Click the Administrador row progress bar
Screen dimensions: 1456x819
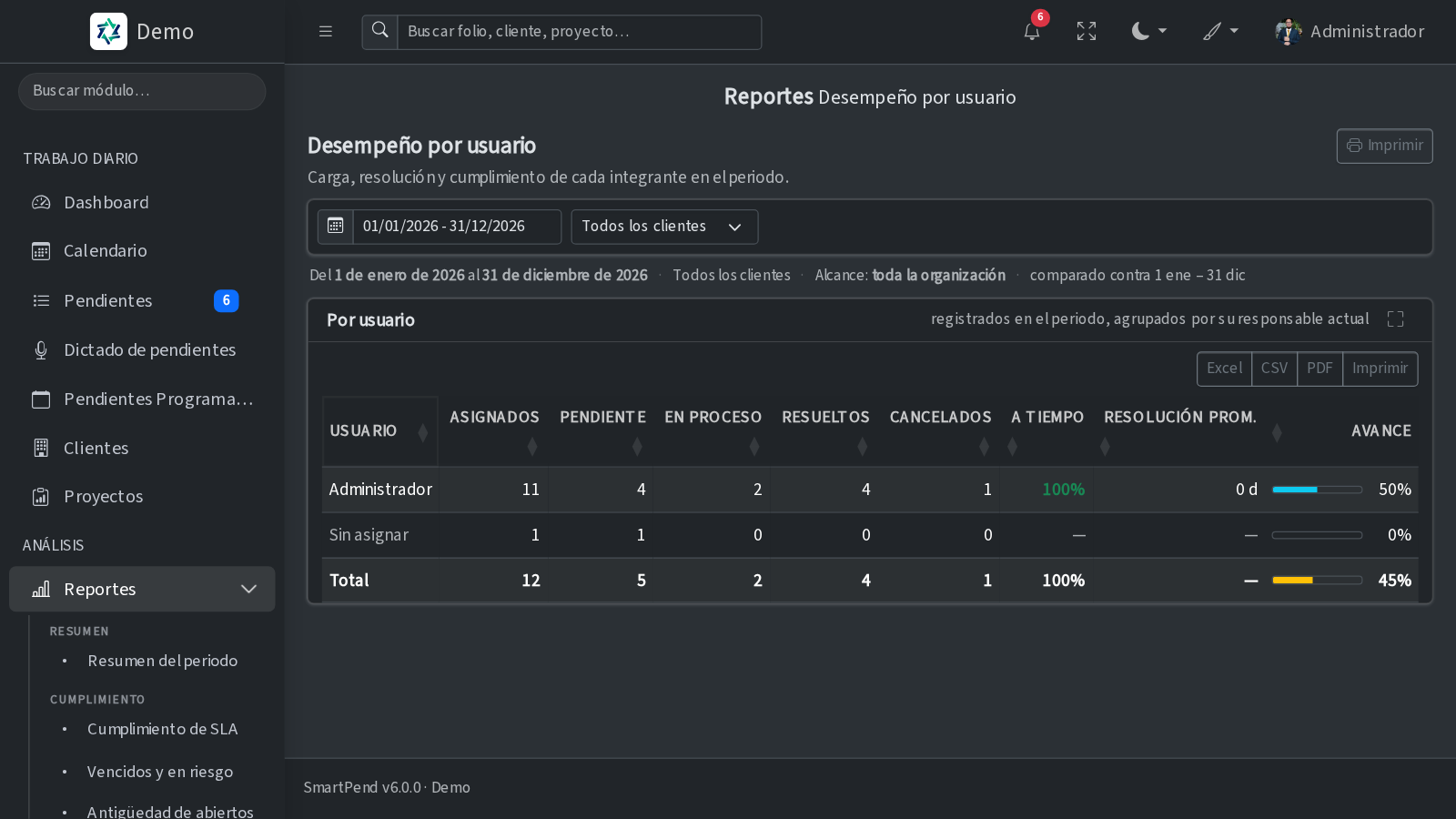1317,490
